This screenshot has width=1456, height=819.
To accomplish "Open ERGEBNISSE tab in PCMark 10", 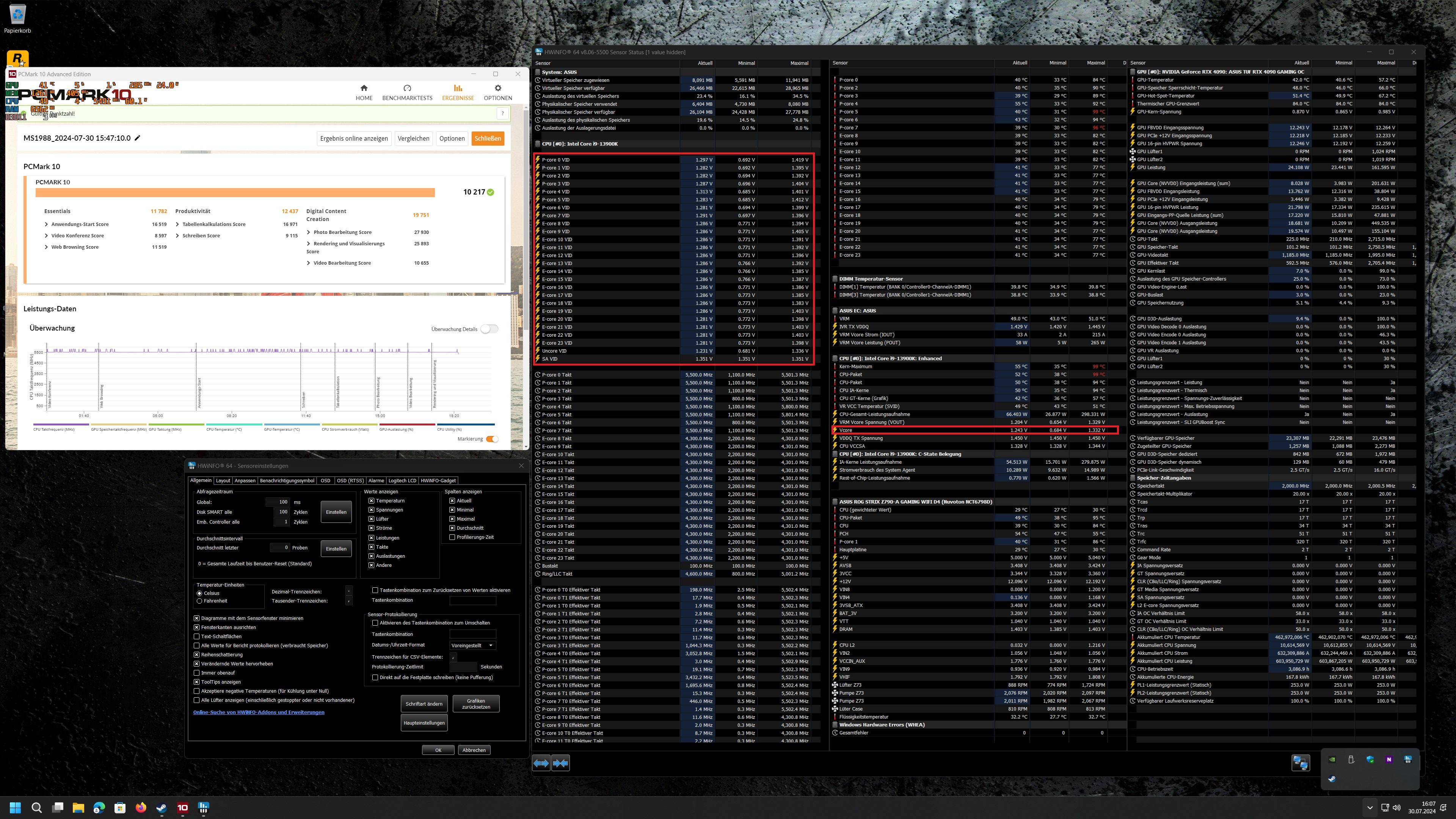I will [458, 92].
